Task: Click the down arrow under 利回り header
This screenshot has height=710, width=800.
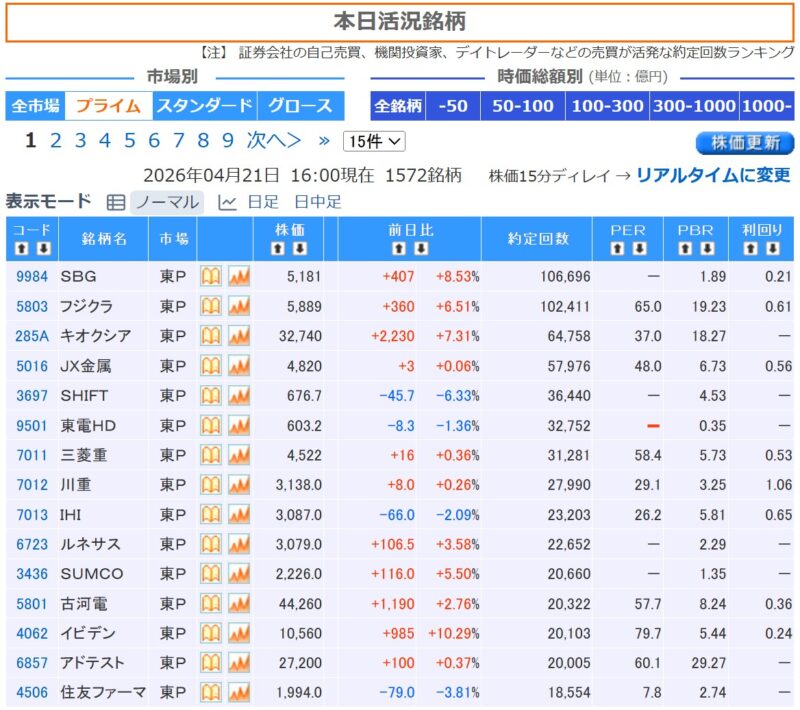Action: click(x=773, y=248)
